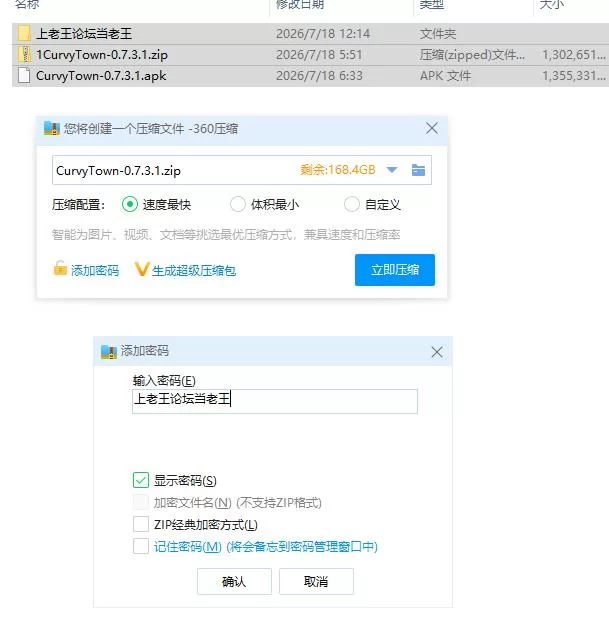Close the 添加密码 dialog
The width and height of the screenshot is (609, 635).
[x=437, y=352]
